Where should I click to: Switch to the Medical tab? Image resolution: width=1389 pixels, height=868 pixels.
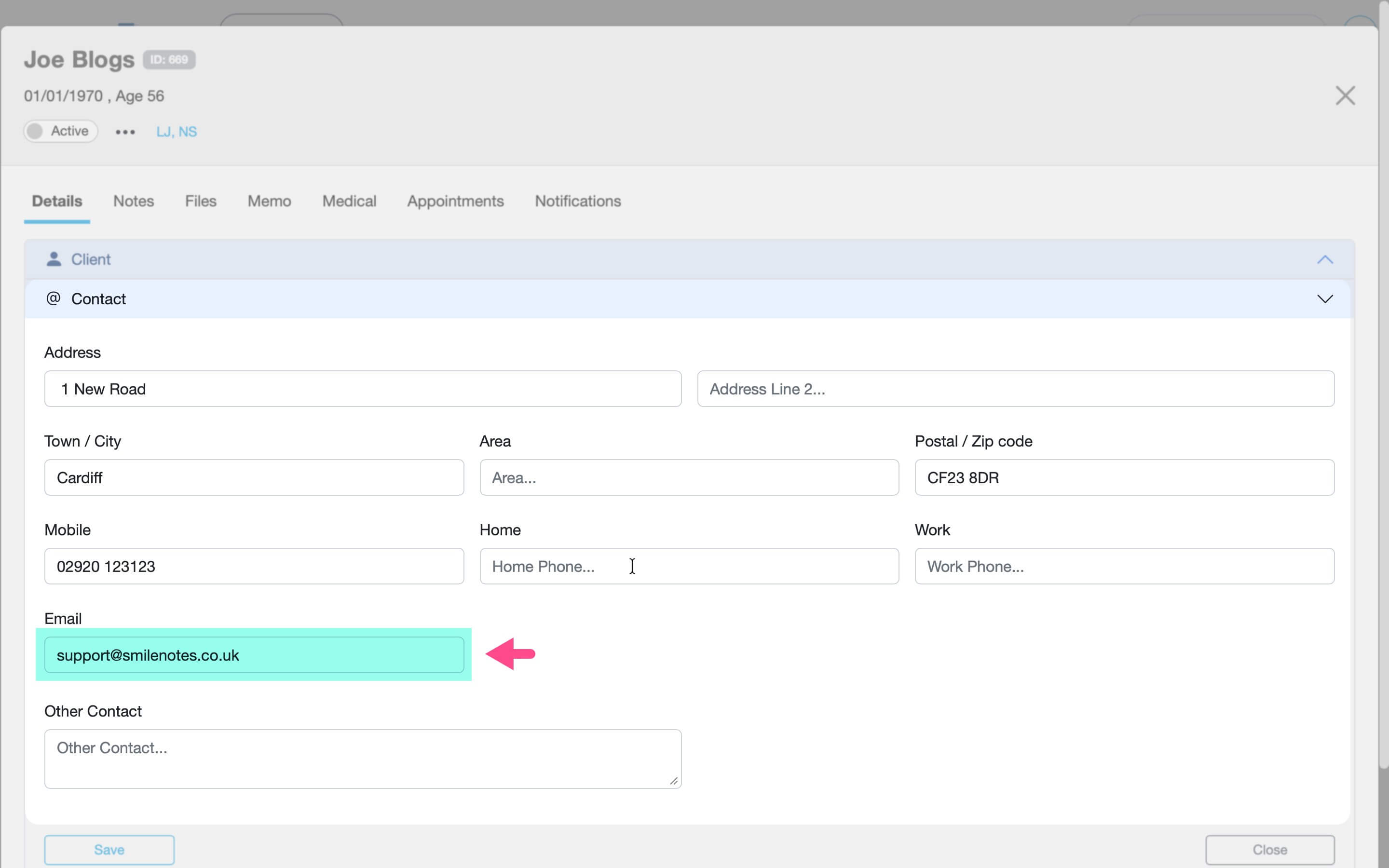tap(349, 201)
